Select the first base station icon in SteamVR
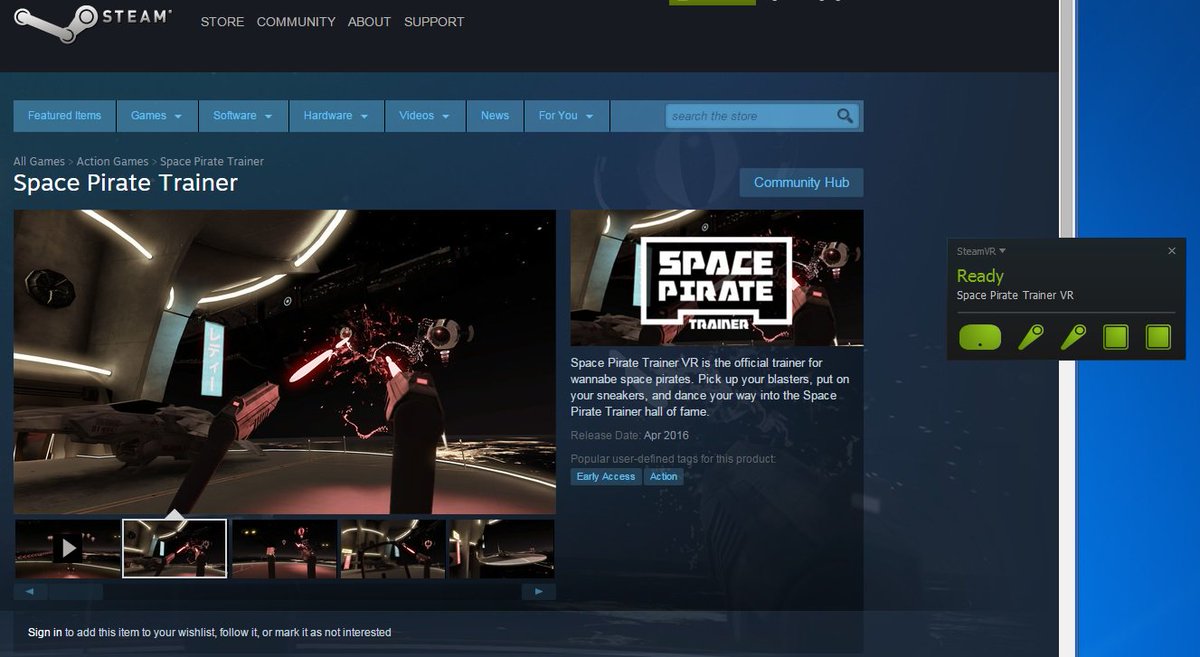This screenshot has height=657, width=1200. click(1116, 337)
